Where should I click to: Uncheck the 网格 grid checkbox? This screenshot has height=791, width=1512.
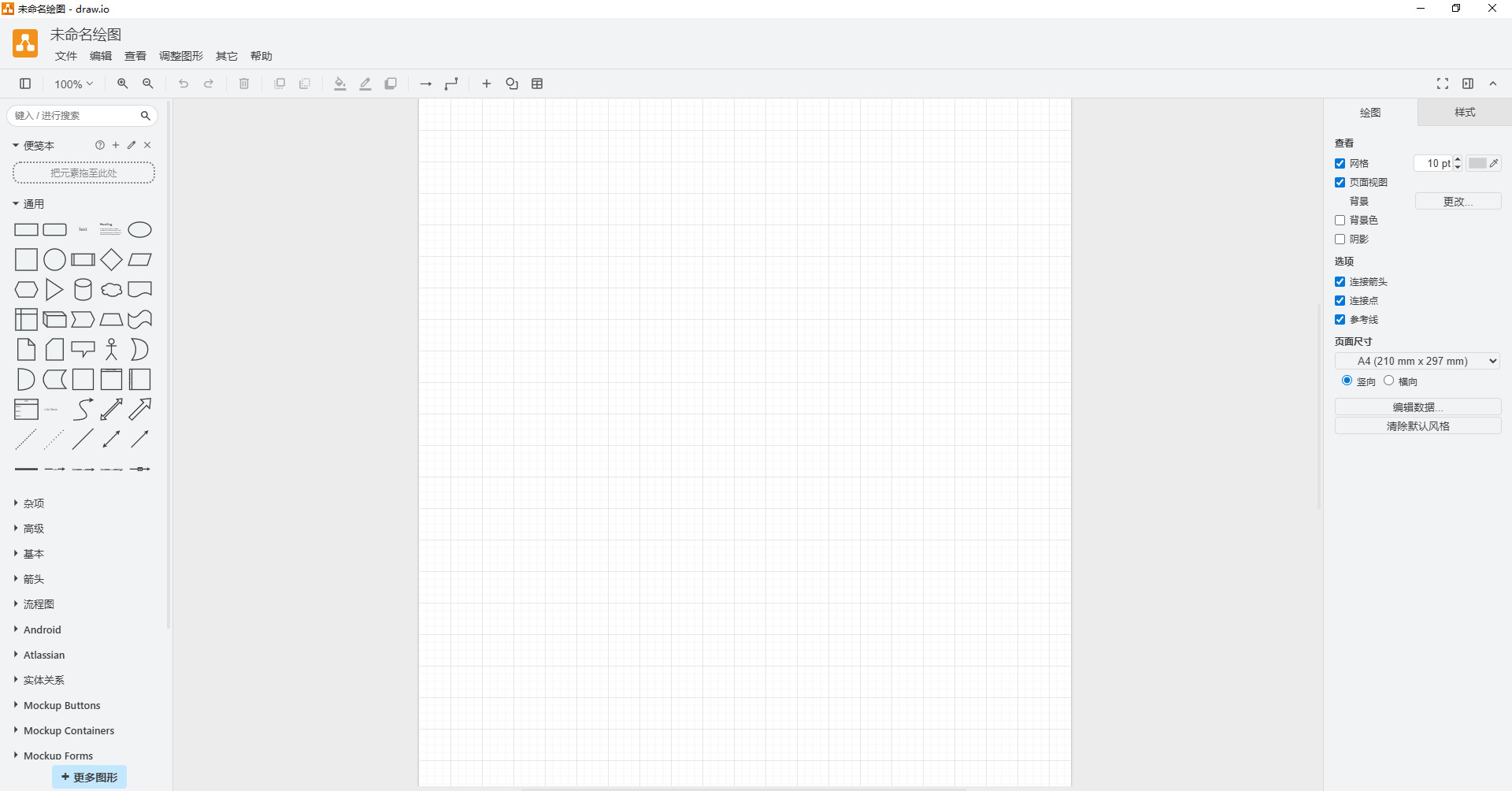click(x=1340, y=164)
